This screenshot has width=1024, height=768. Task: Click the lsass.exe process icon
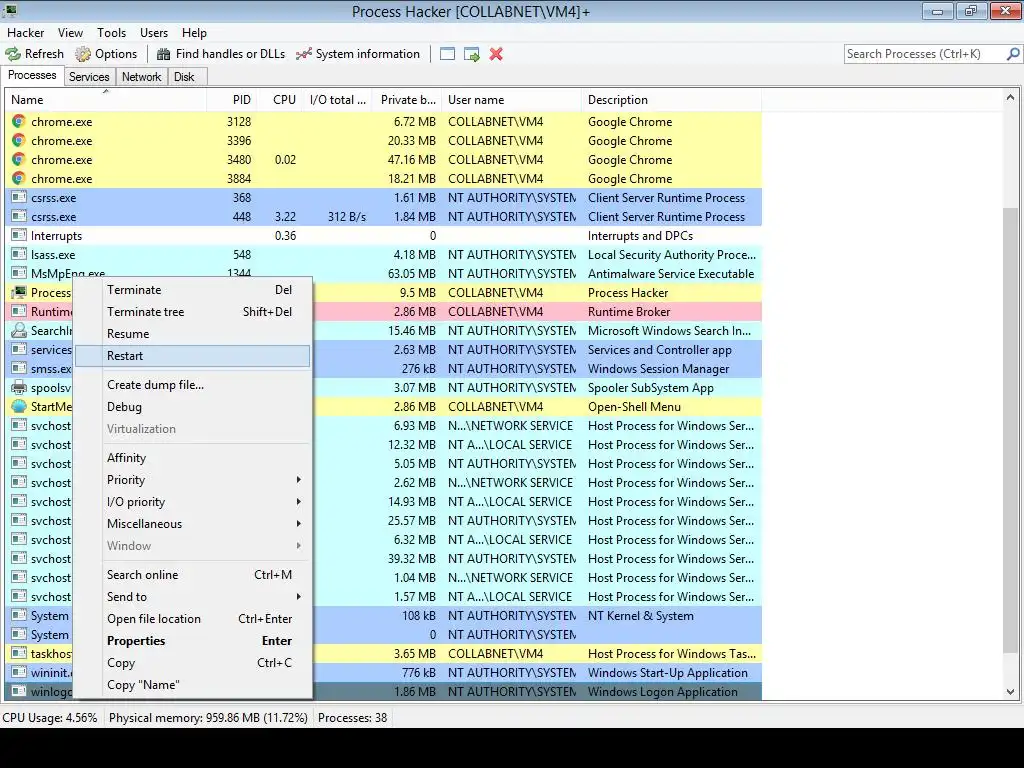pos(19,254)
